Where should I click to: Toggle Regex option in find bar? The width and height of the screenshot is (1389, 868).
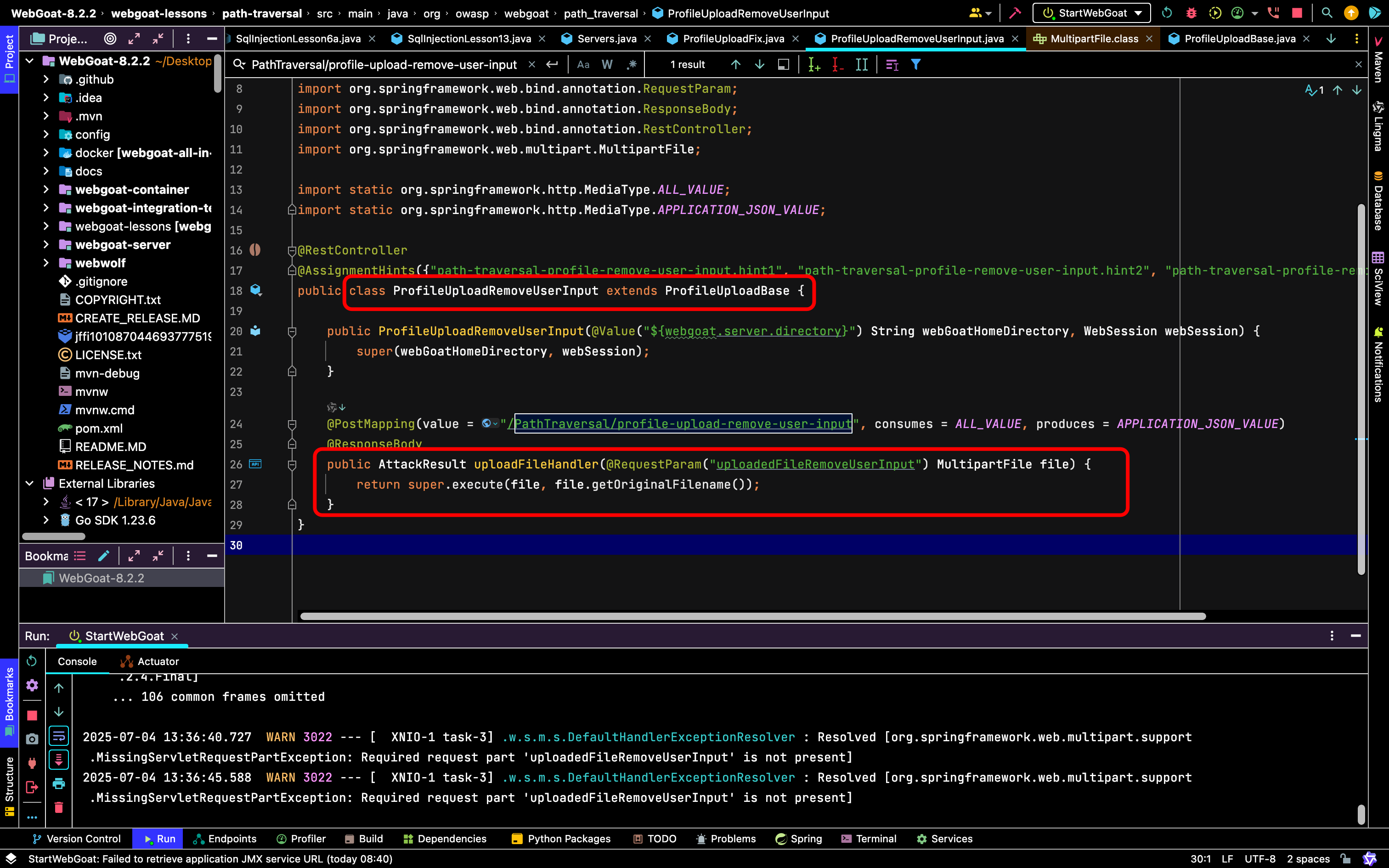pyautogui.click(x=632, y=64)
